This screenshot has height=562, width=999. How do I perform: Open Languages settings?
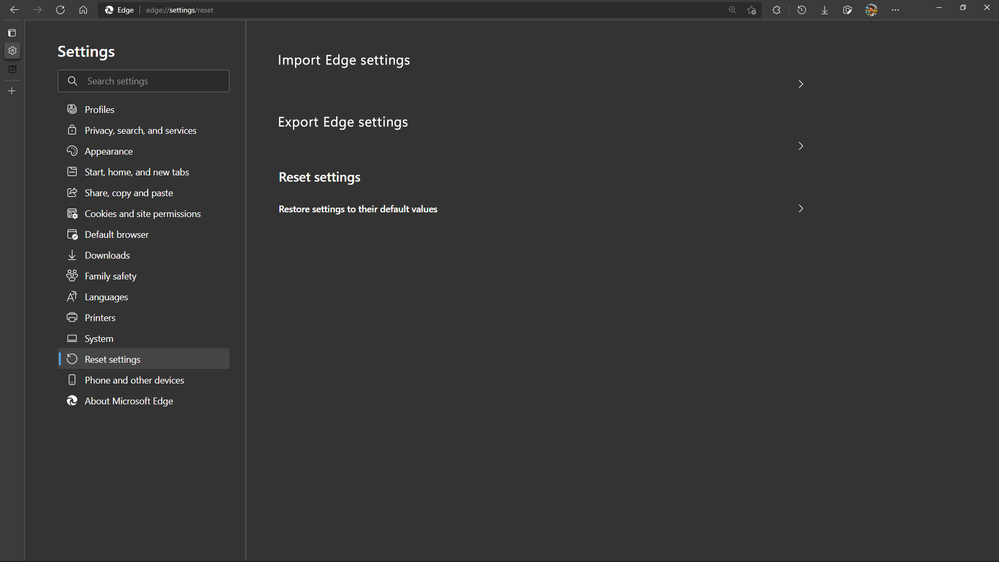pos(143,297)
